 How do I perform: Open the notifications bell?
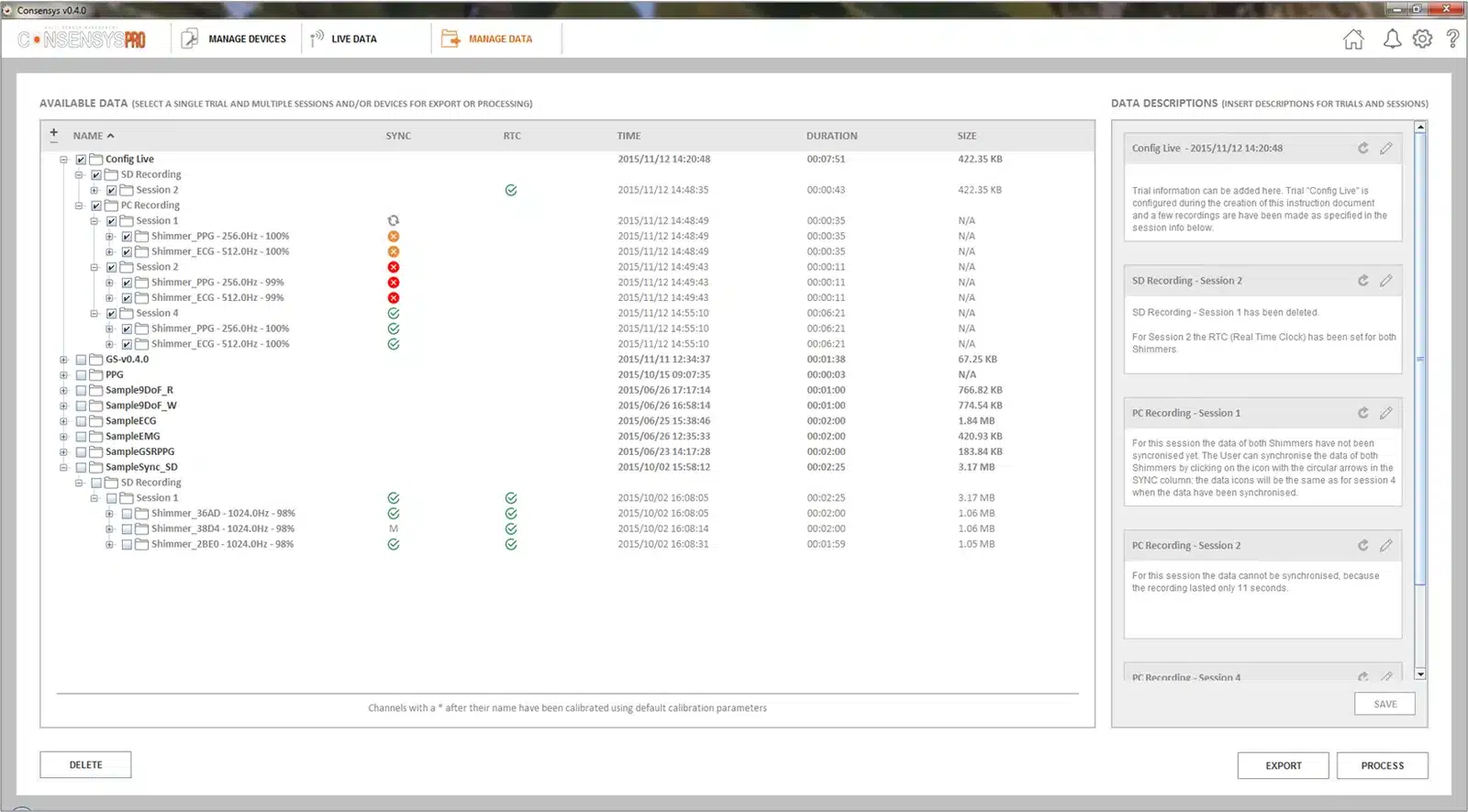tap(1392, 39)
